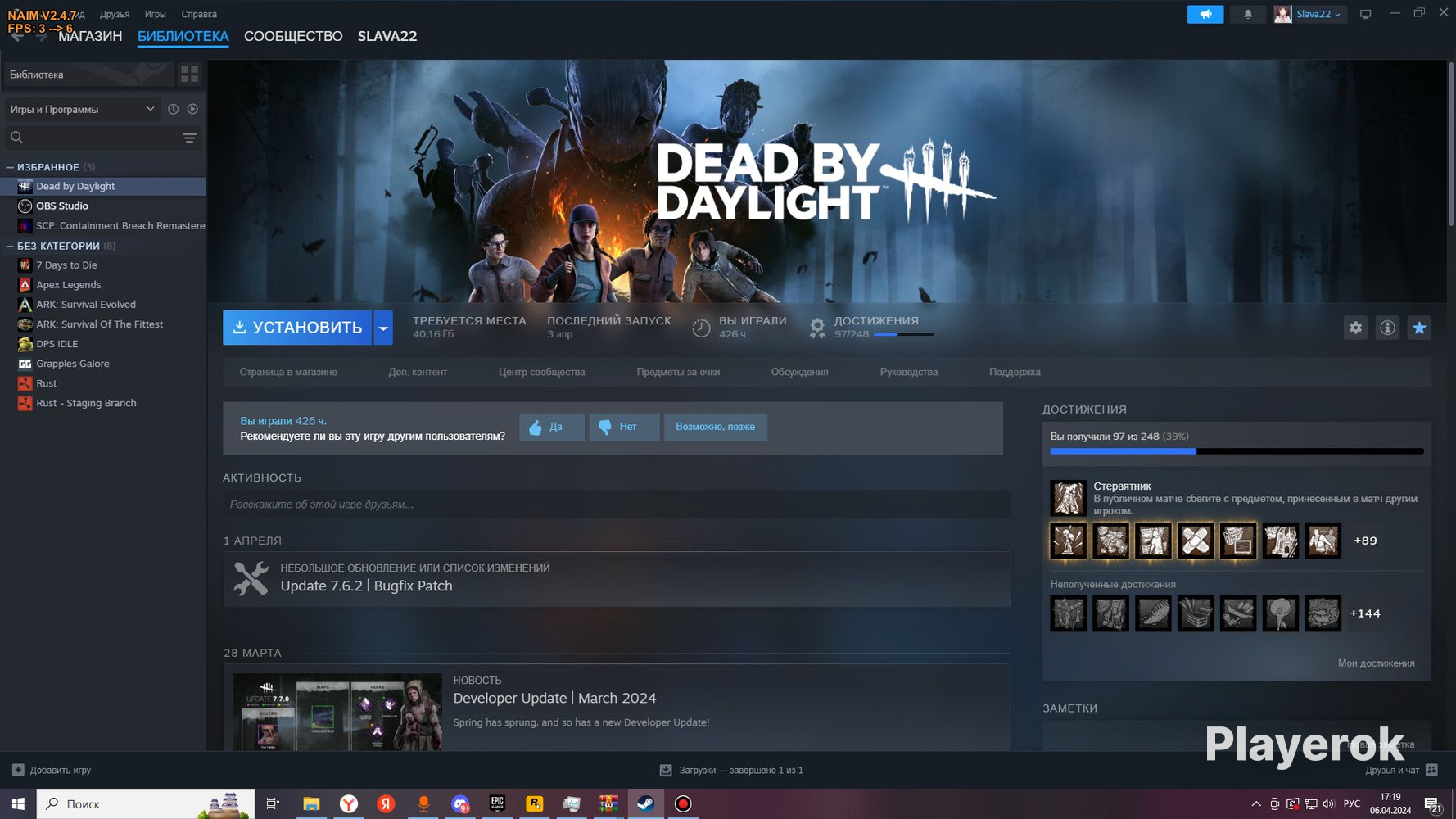Image resolution: width=1456 pixels, height=819 pixels.
Task: Click the Steam taskbar icon
Action: [x=645, y=804]
